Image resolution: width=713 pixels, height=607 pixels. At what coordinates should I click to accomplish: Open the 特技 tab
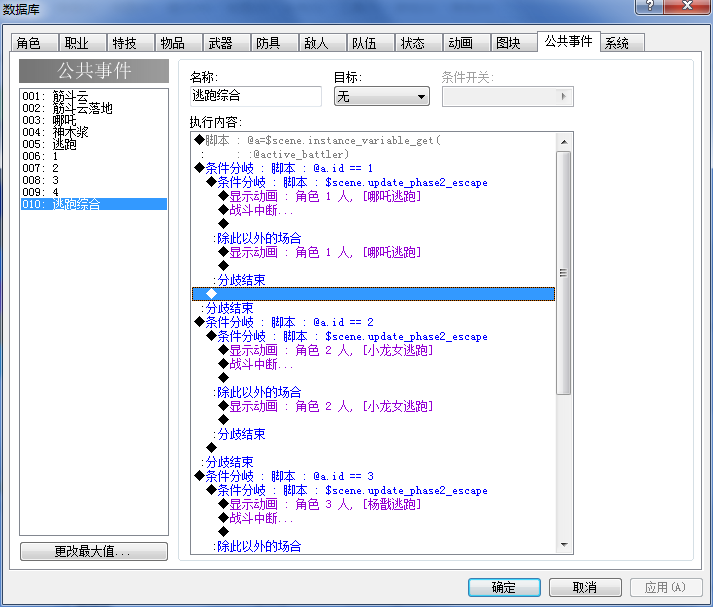point(131,43)
